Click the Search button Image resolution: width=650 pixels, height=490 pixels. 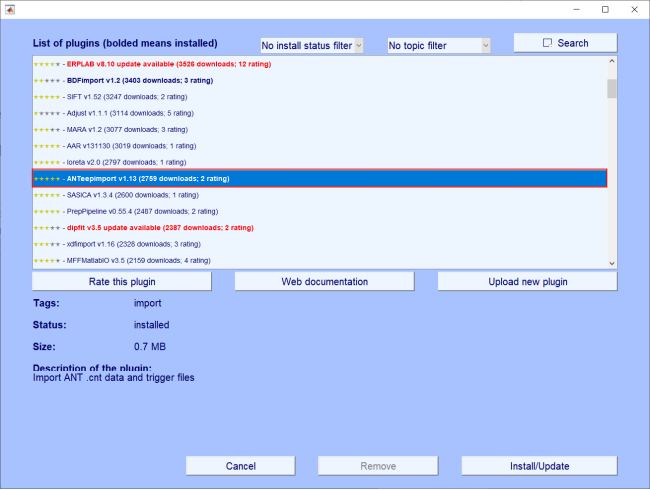565,43
